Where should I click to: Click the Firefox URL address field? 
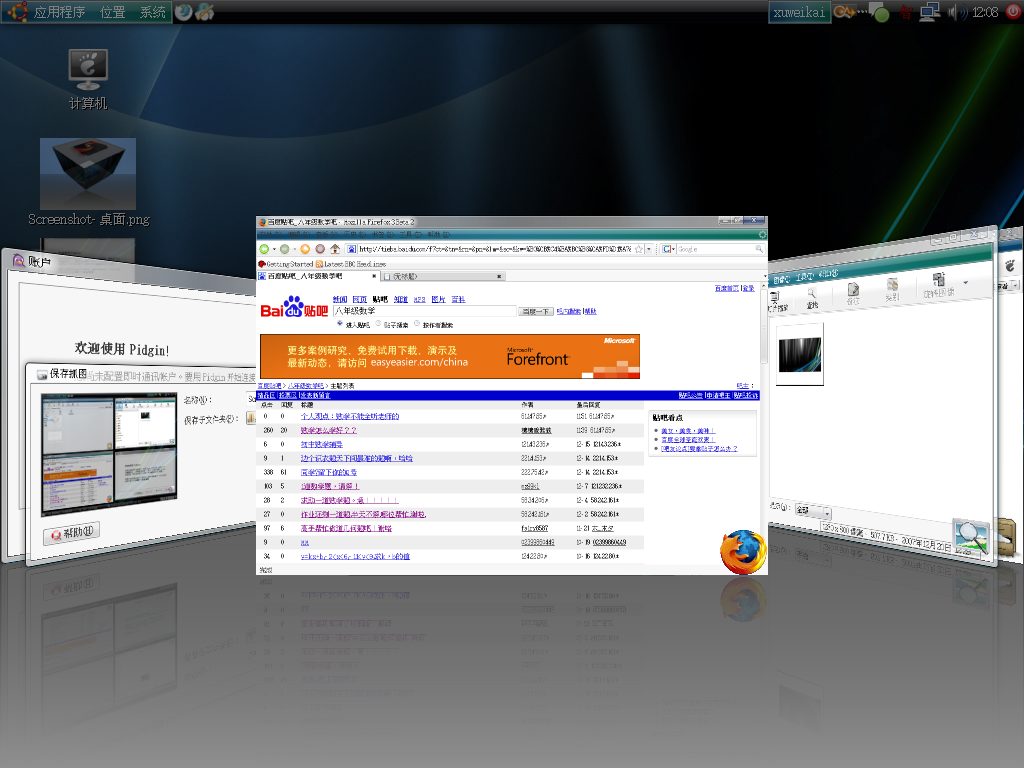[495, 249]
